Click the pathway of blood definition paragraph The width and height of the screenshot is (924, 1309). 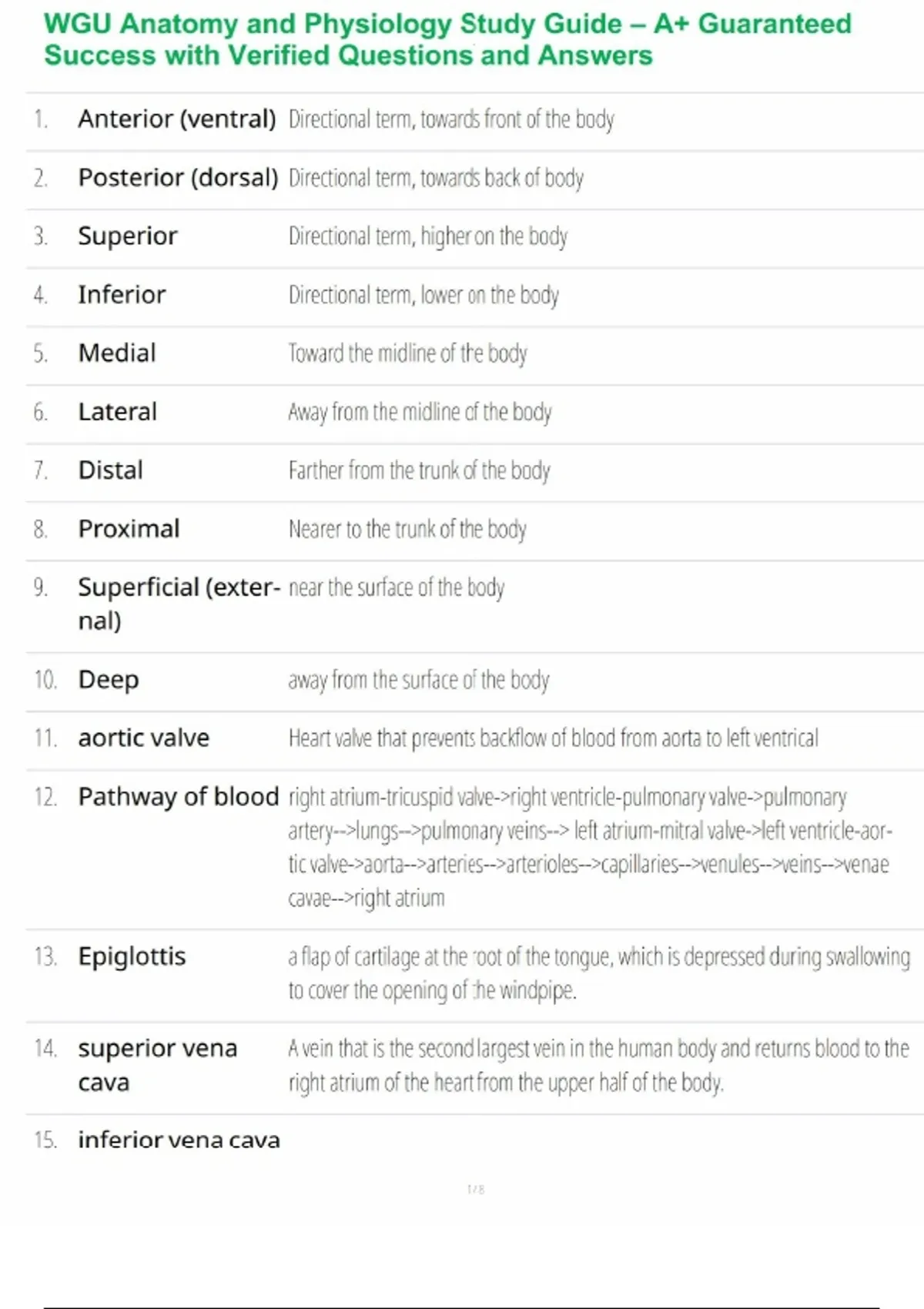coord(589,847)
